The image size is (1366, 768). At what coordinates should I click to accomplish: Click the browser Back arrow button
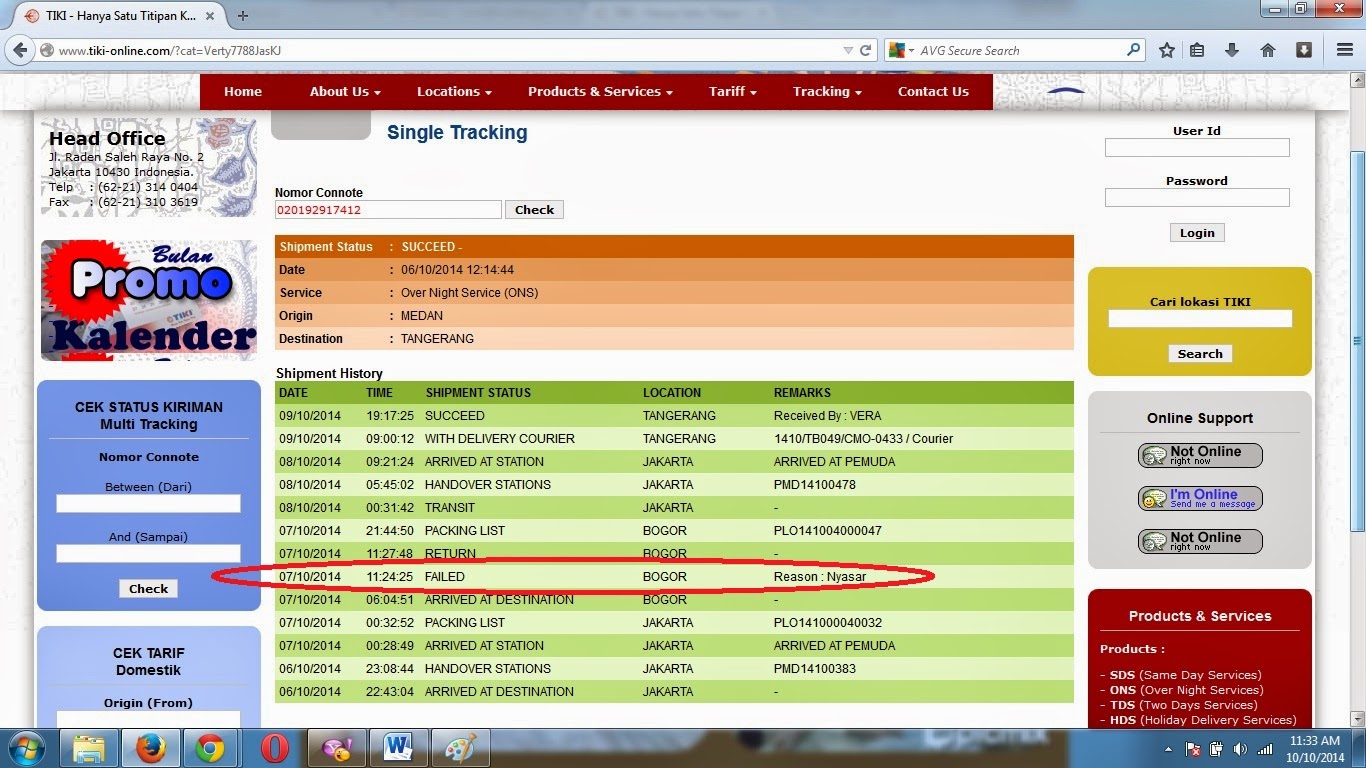coord(20,50)
